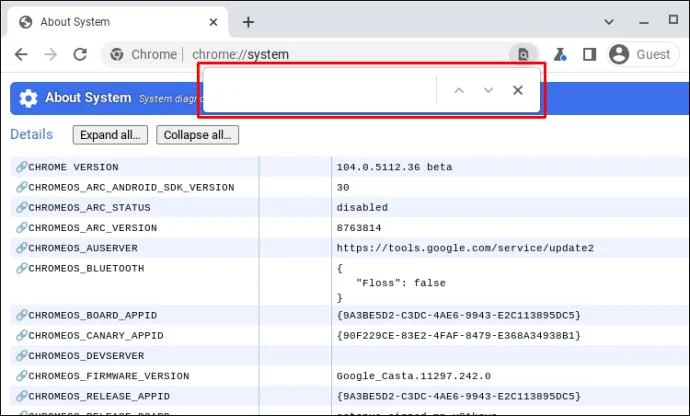Viewport: 690px width, 416px height.
Task: Open a new browser tab
Action: point(249,22)
